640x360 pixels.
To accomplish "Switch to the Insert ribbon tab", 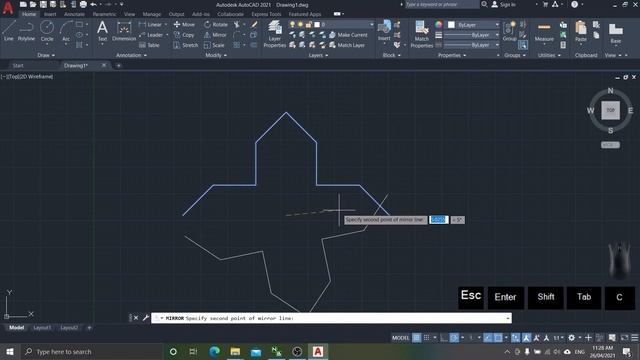I will click(x=50, y=14).
